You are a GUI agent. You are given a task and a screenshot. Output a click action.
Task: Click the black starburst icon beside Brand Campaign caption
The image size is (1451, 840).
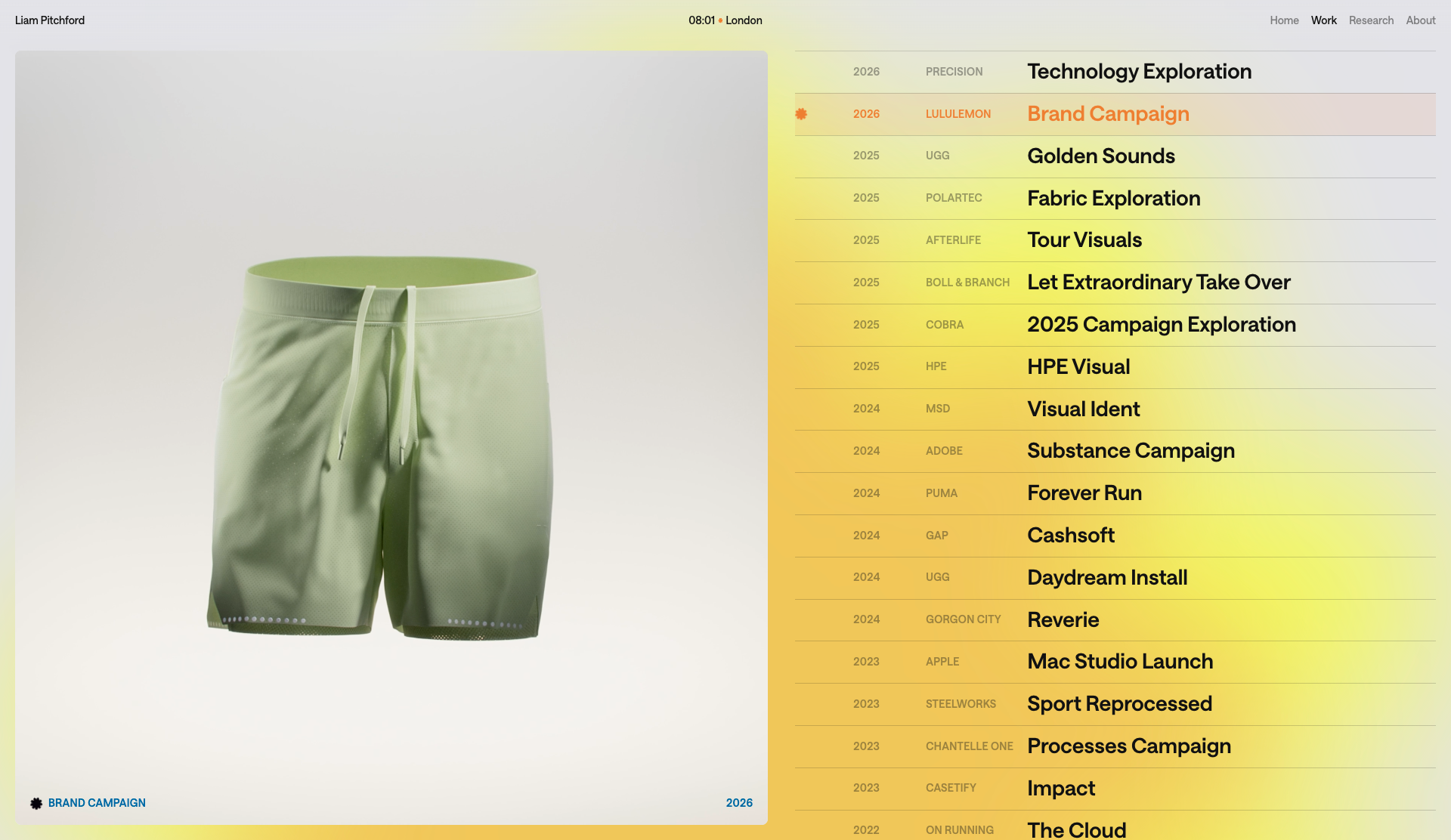36,803
